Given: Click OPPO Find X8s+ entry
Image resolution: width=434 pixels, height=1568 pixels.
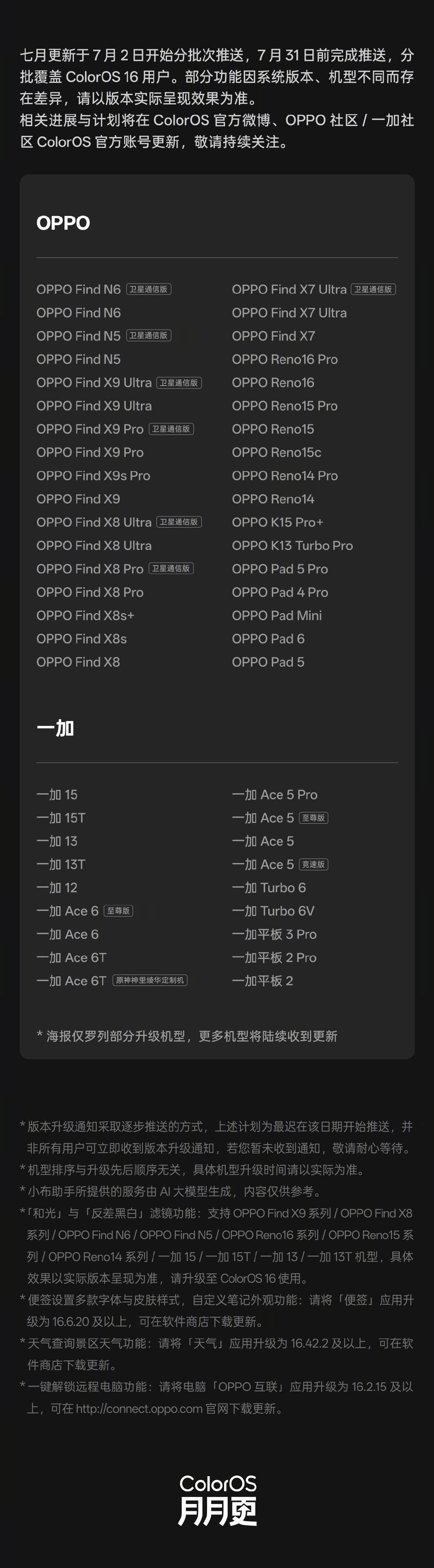Looking at the screenshot, I should point(85,615).
